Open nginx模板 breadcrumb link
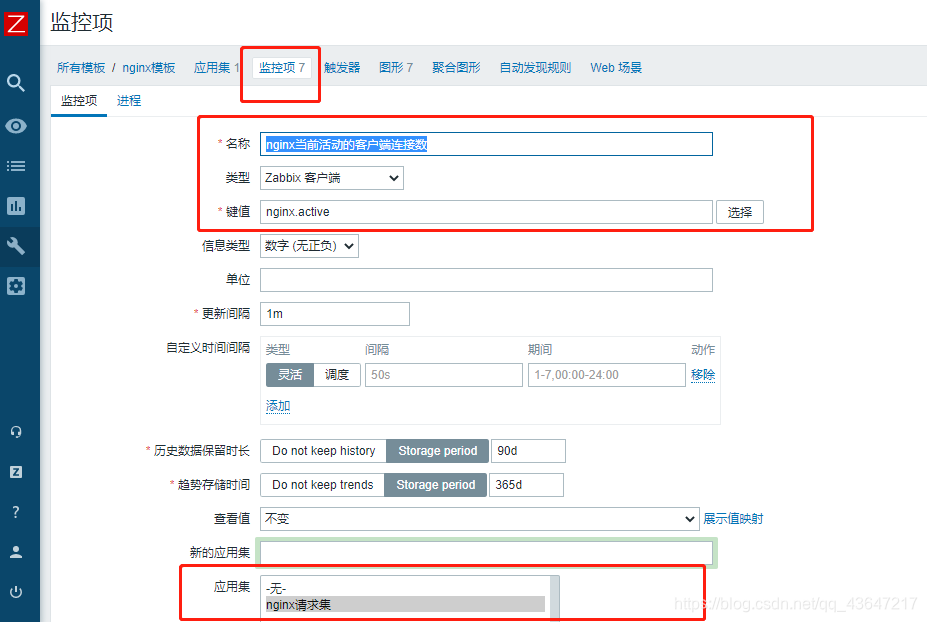The height and width of the screenshot is (622, 927). 149,67
